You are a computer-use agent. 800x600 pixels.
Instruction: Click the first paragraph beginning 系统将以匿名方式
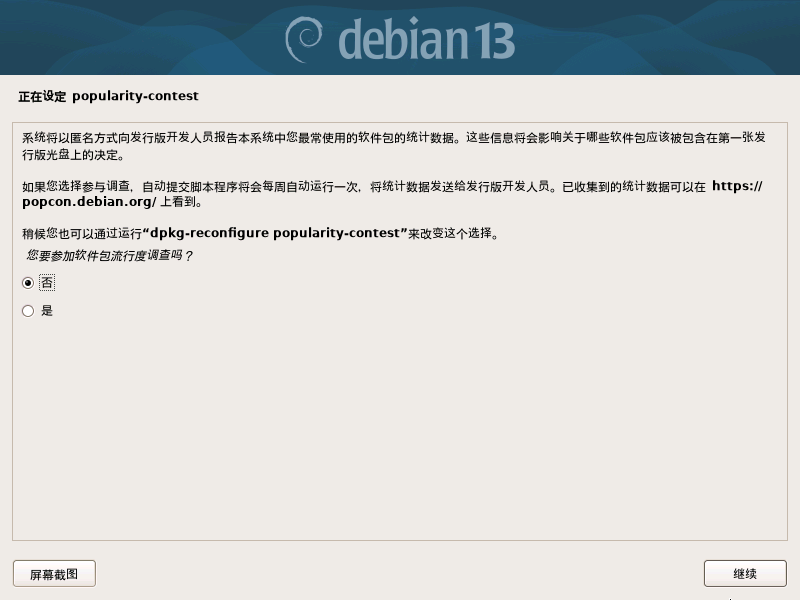[394, 146]
